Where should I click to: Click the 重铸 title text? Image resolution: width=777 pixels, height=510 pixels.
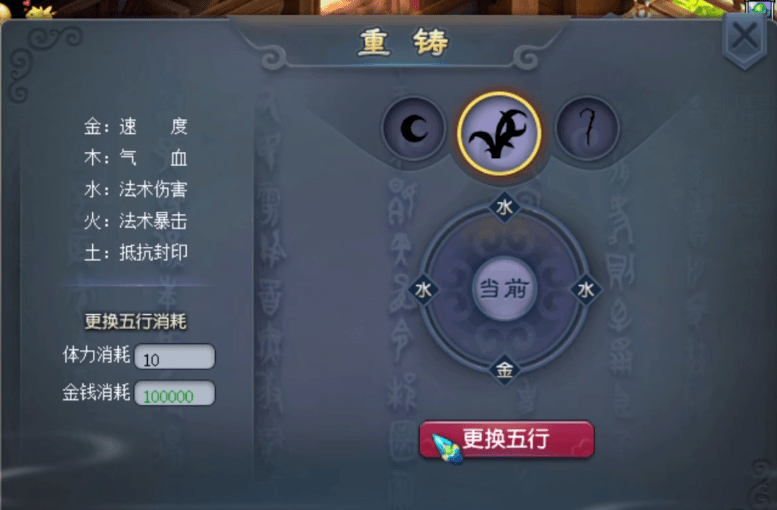pos(404,43)
